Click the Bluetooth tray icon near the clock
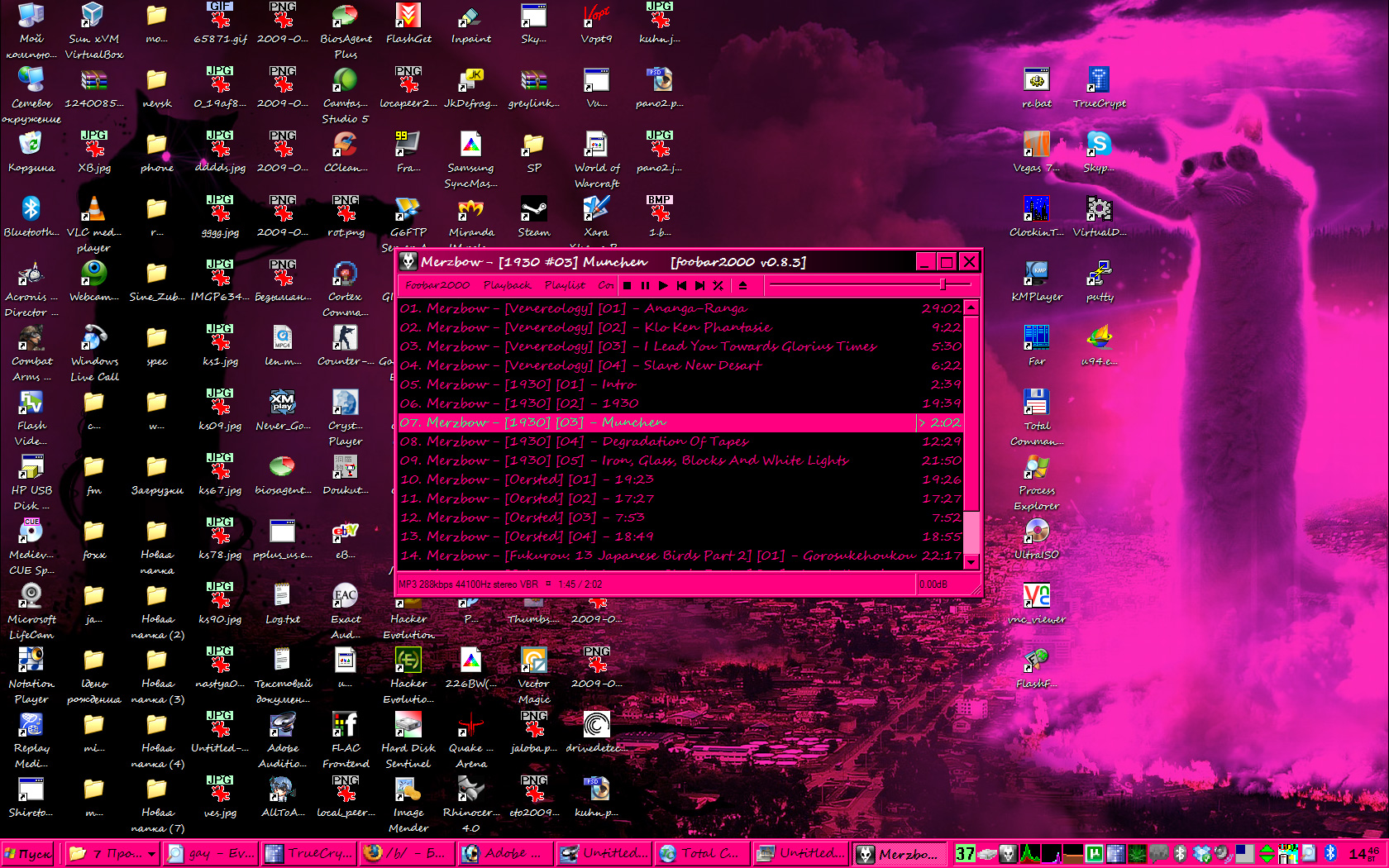The image size is (1389, 868). [1330, 853]
